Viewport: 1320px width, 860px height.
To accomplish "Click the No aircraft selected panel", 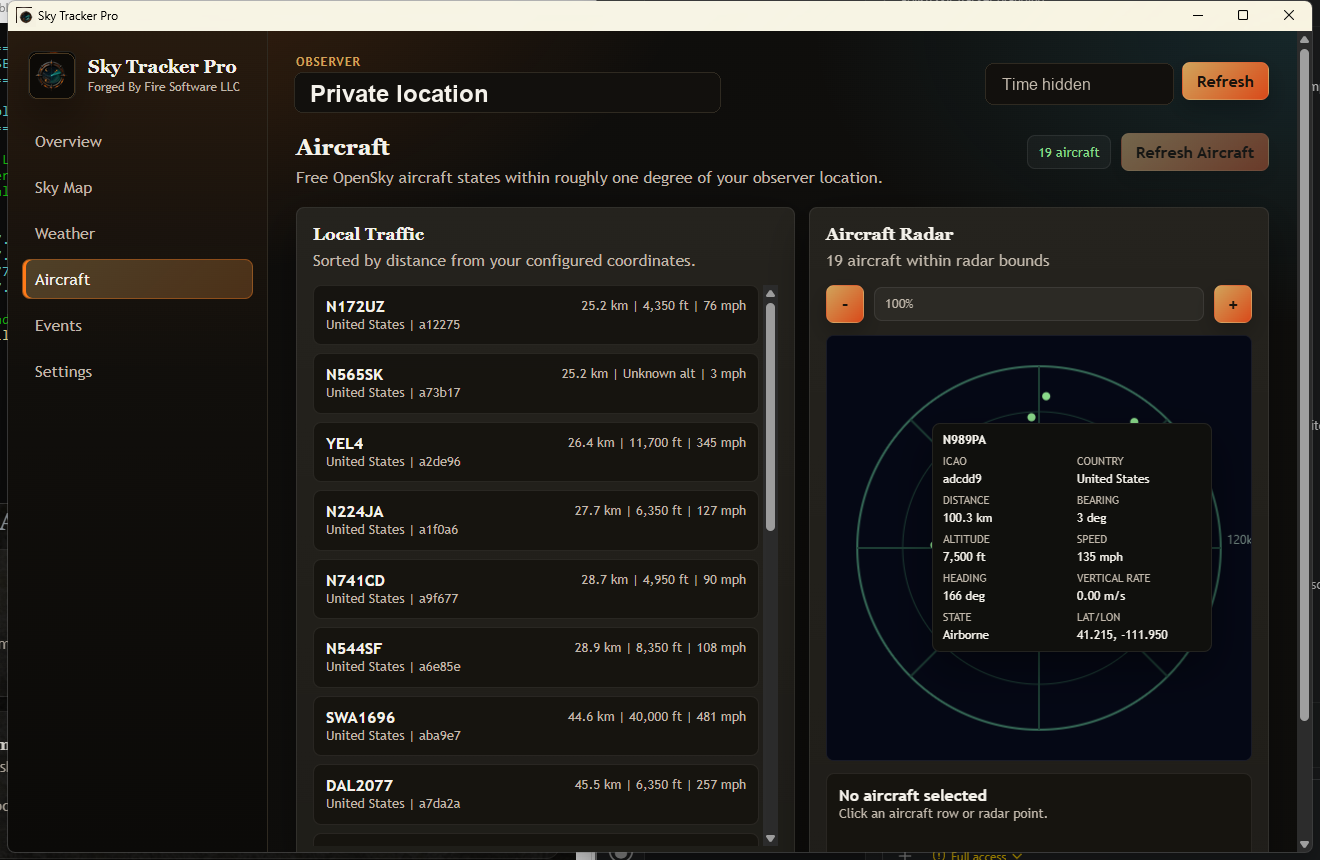I will pos(1038,812).
